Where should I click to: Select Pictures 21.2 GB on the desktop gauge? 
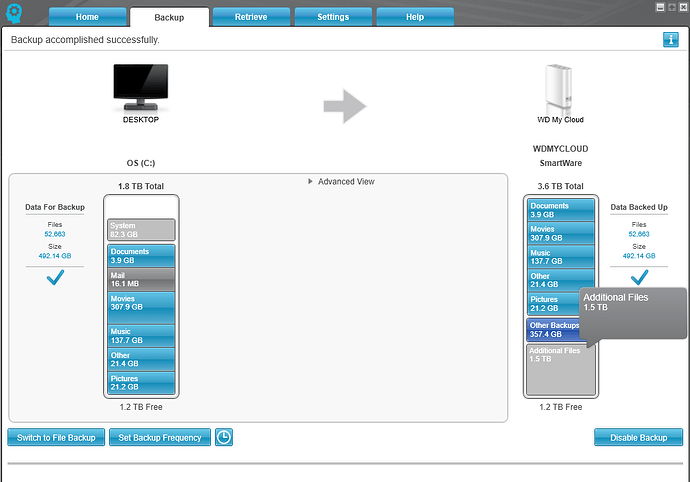[141, 383]
